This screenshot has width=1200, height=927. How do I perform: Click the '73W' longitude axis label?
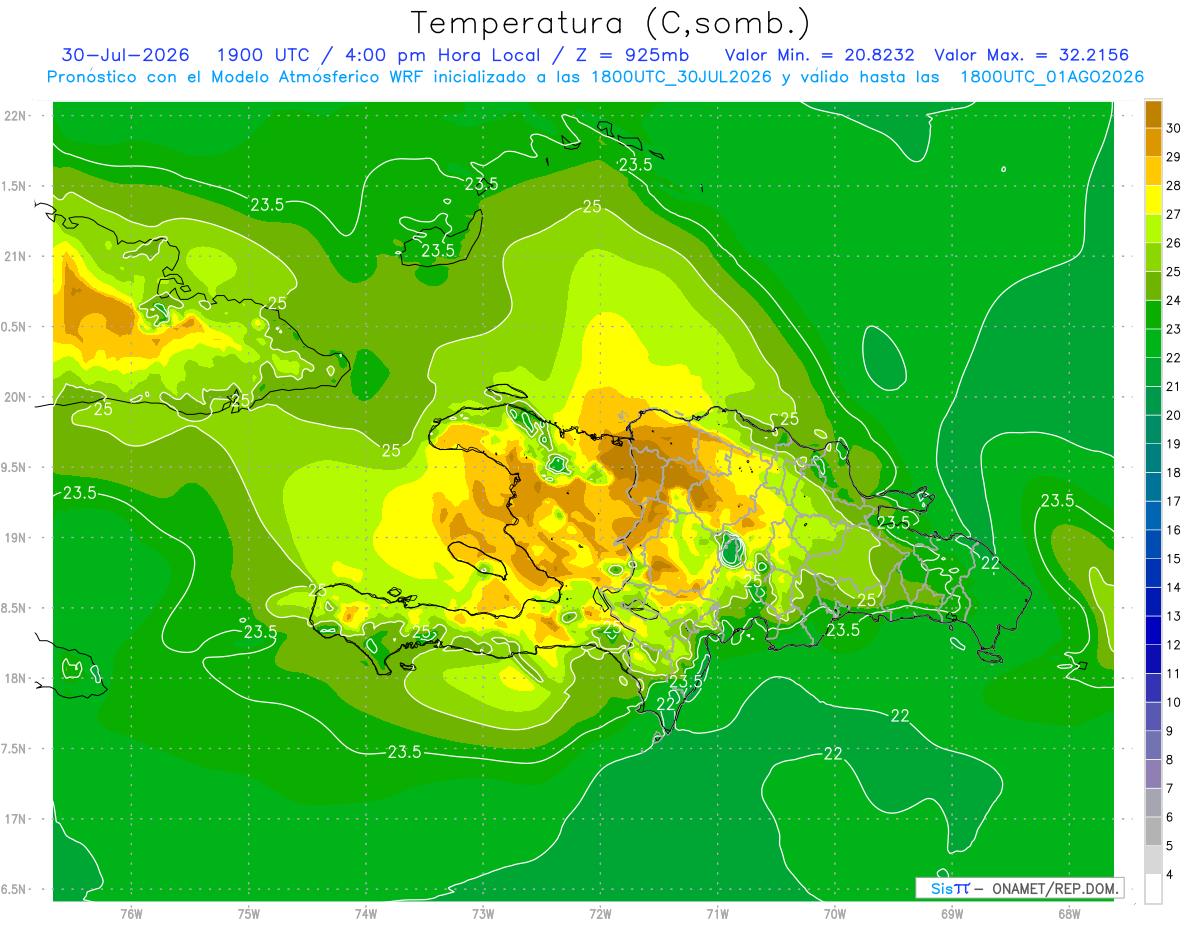[x=483, y=914]
